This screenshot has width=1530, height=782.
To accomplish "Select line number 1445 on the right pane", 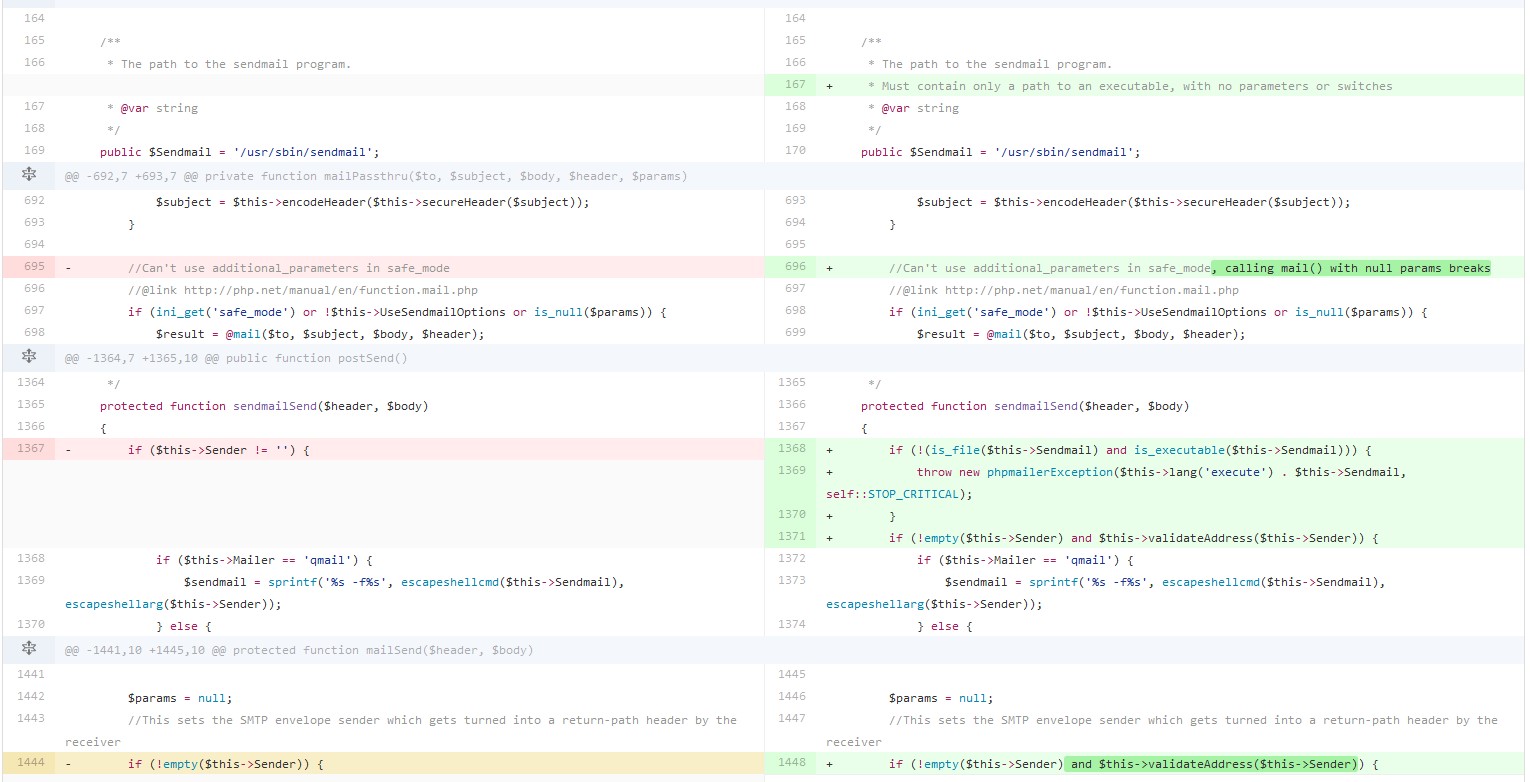I will [790, 674].
